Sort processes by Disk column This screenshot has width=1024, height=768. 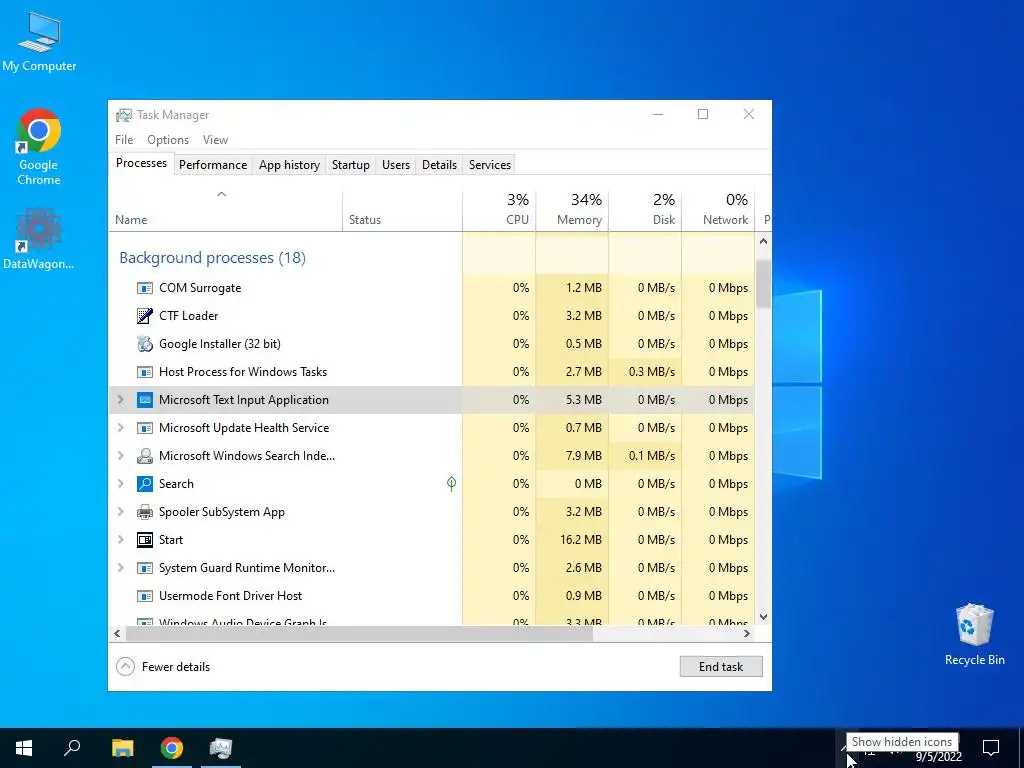tap(645, 210)
